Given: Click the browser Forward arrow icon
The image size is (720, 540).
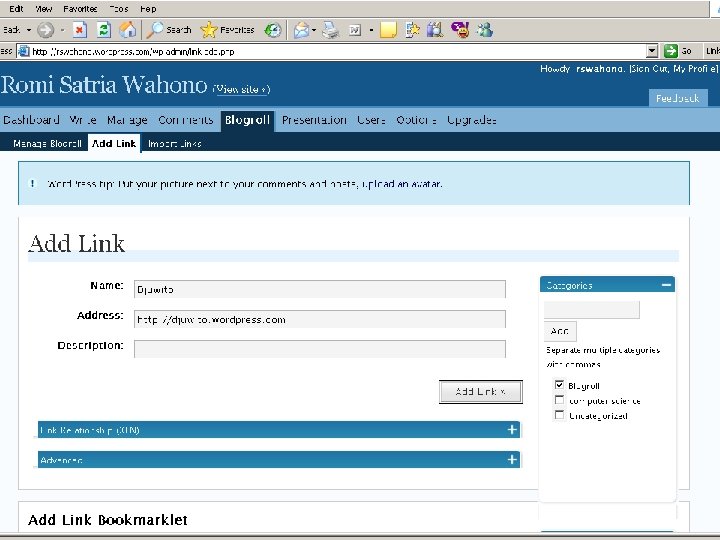Looking at the screenshot, I should (45, 30).
